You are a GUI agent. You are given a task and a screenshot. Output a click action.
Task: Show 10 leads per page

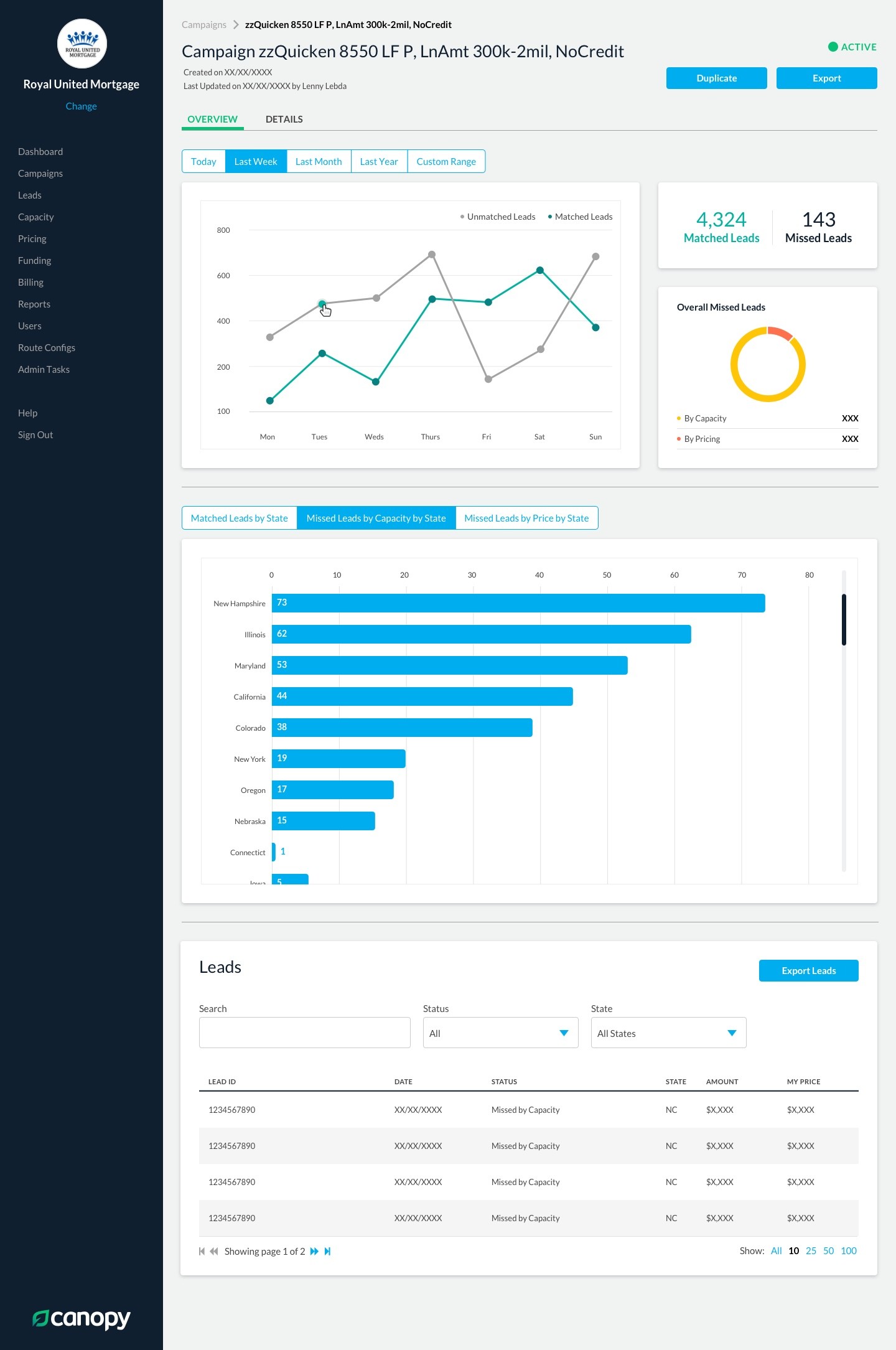(x=794, y=1250)
